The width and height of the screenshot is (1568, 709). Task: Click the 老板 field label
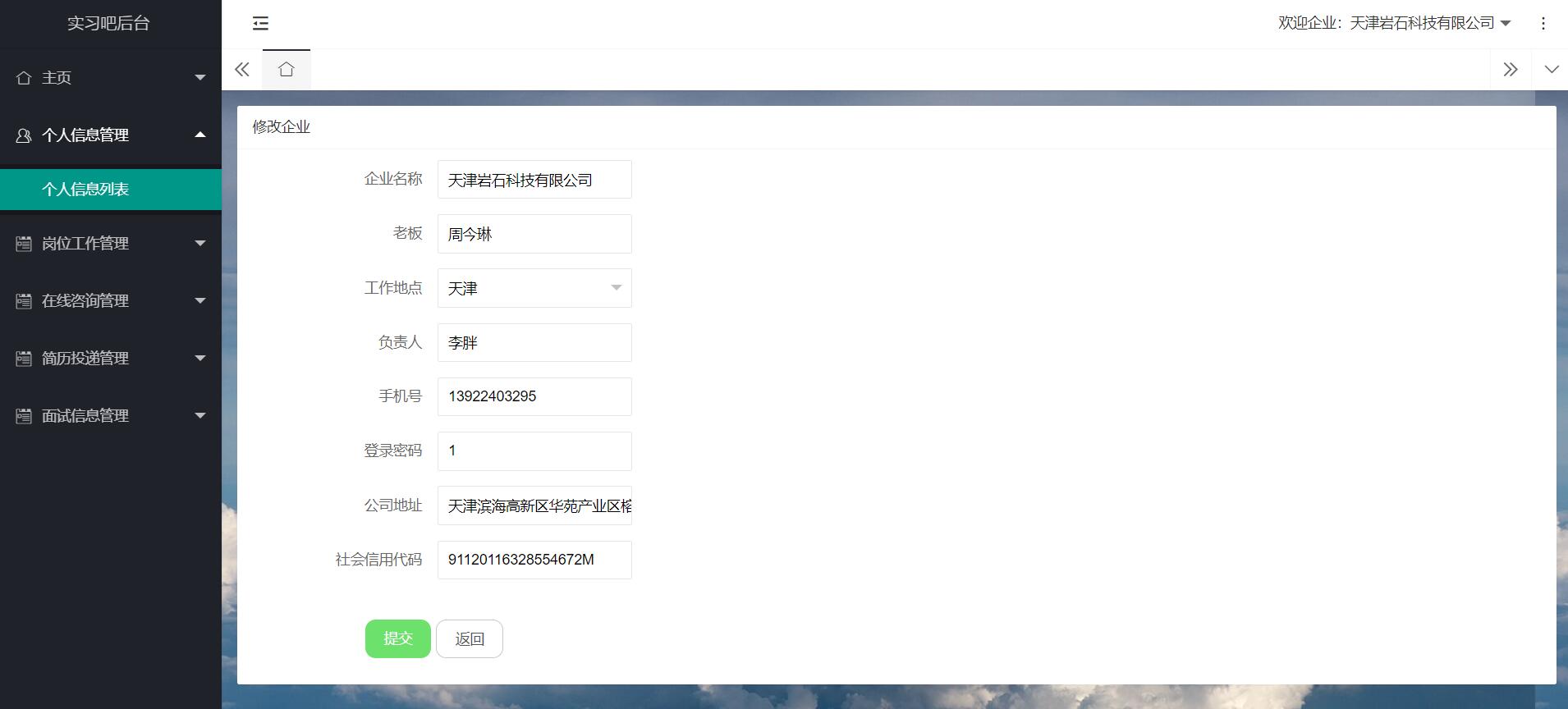tap(408, 233)
